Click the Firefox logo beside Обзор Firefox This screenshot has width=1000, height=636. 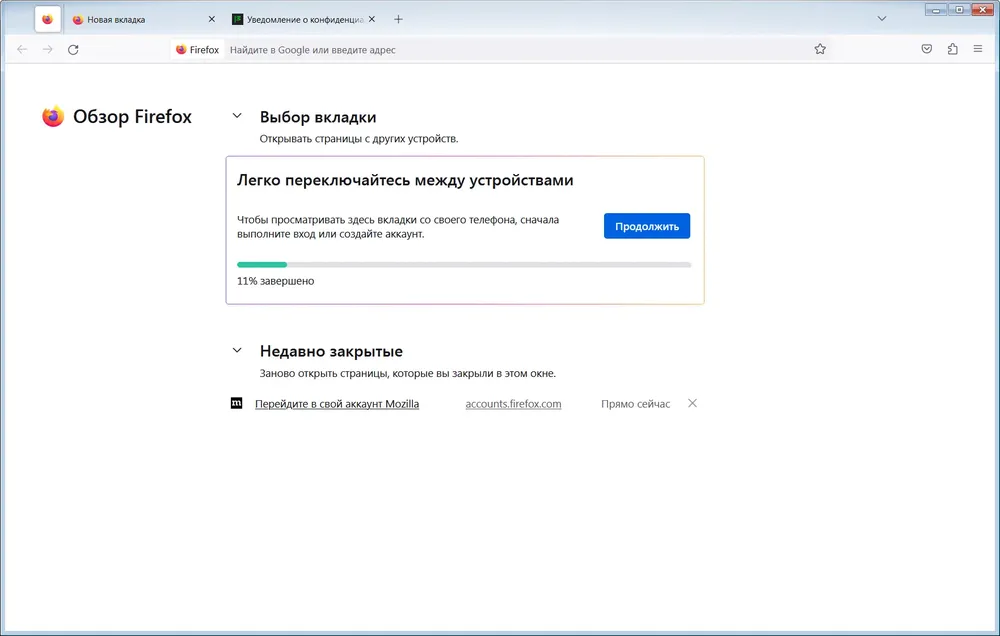pyautogui.click(x=53, y=117)
